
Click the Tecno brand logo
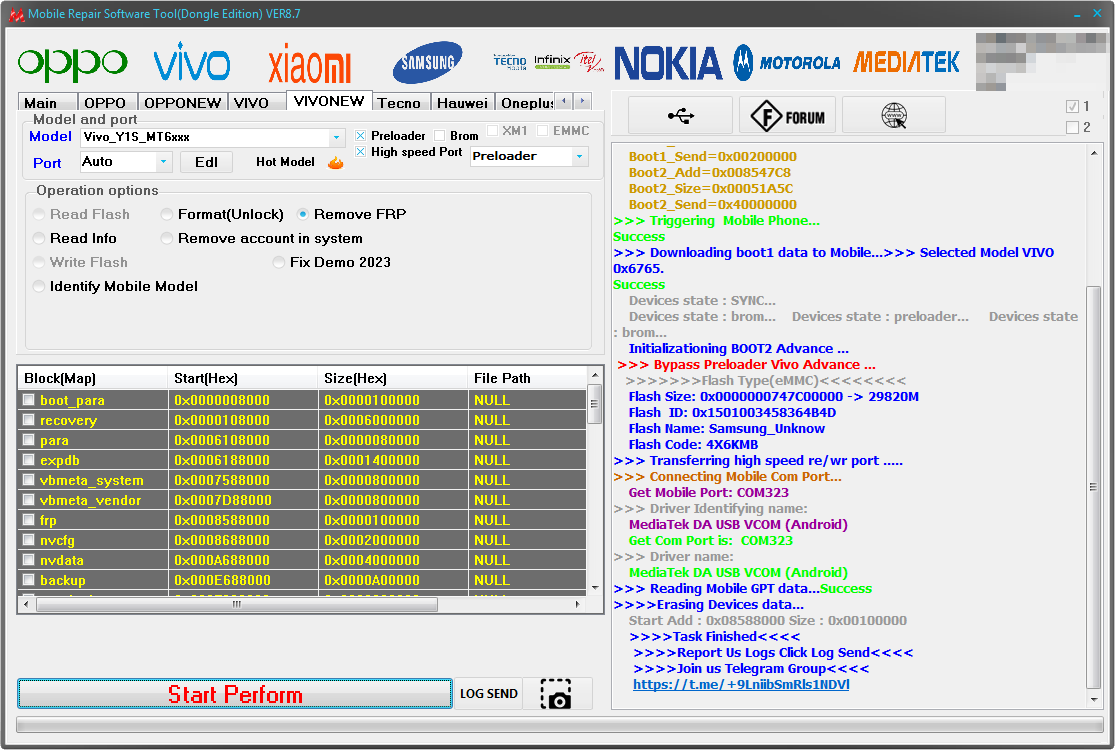point(510,62)
